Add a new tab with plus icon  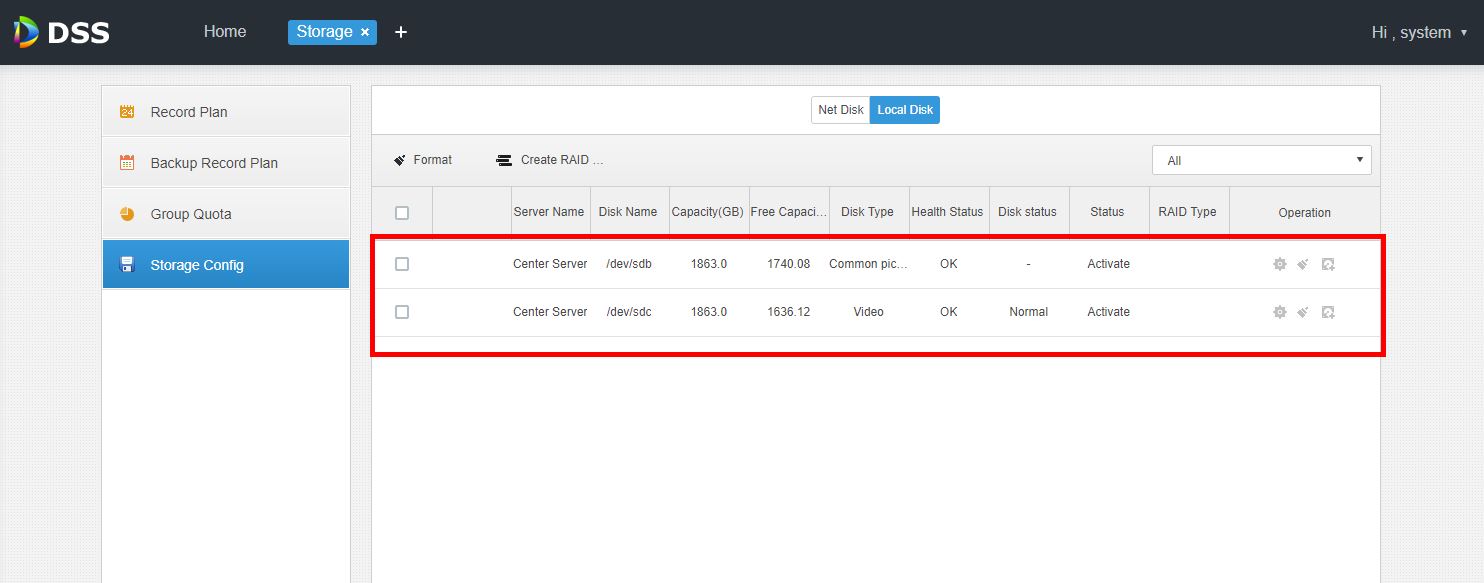pos(401,32)
